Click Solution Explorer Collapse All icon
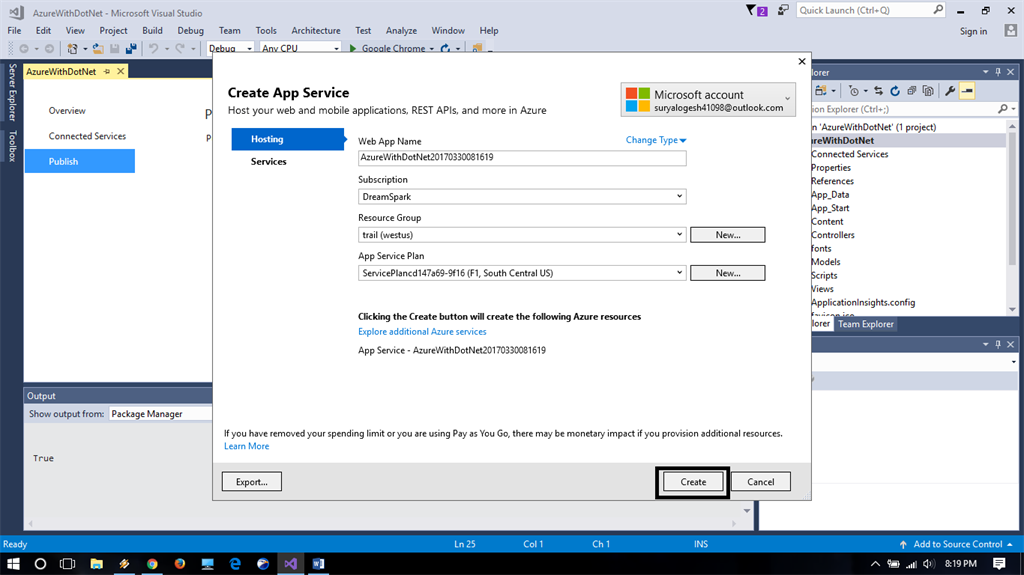1024x575 pixels. tap(912, 91)
